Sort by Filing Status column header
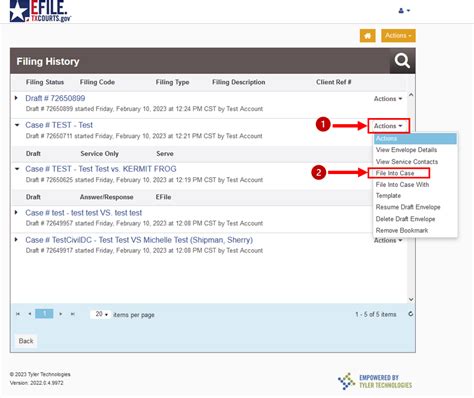 (x=45, y=82)
